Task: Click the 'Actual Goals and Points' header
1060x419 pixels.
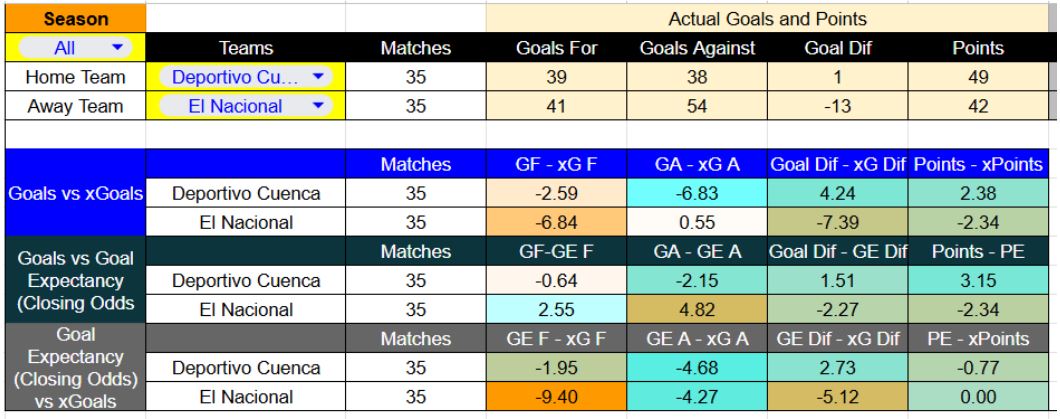Action: click(x=769, y=18)
